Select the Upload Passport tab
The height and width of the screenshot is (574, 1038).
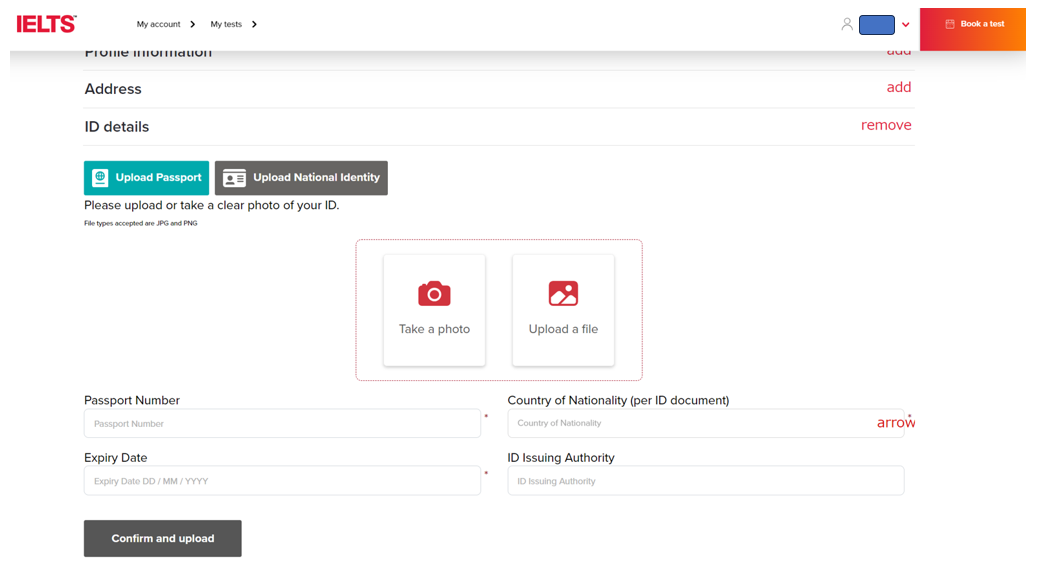click(x=146, y=177)
